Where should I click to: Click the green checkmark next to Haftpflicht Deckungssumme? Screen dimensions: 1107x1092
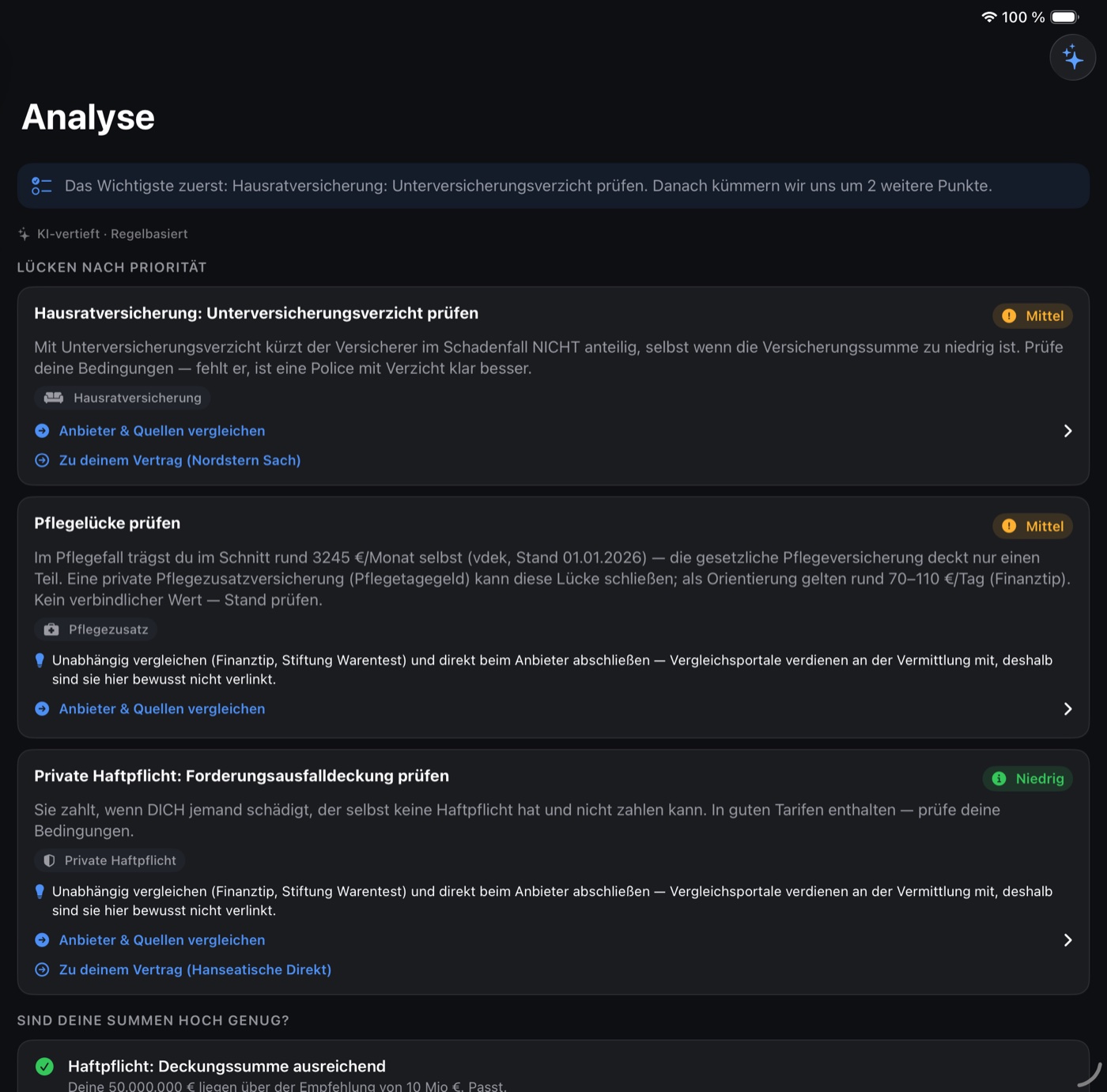pos(45,1067)
